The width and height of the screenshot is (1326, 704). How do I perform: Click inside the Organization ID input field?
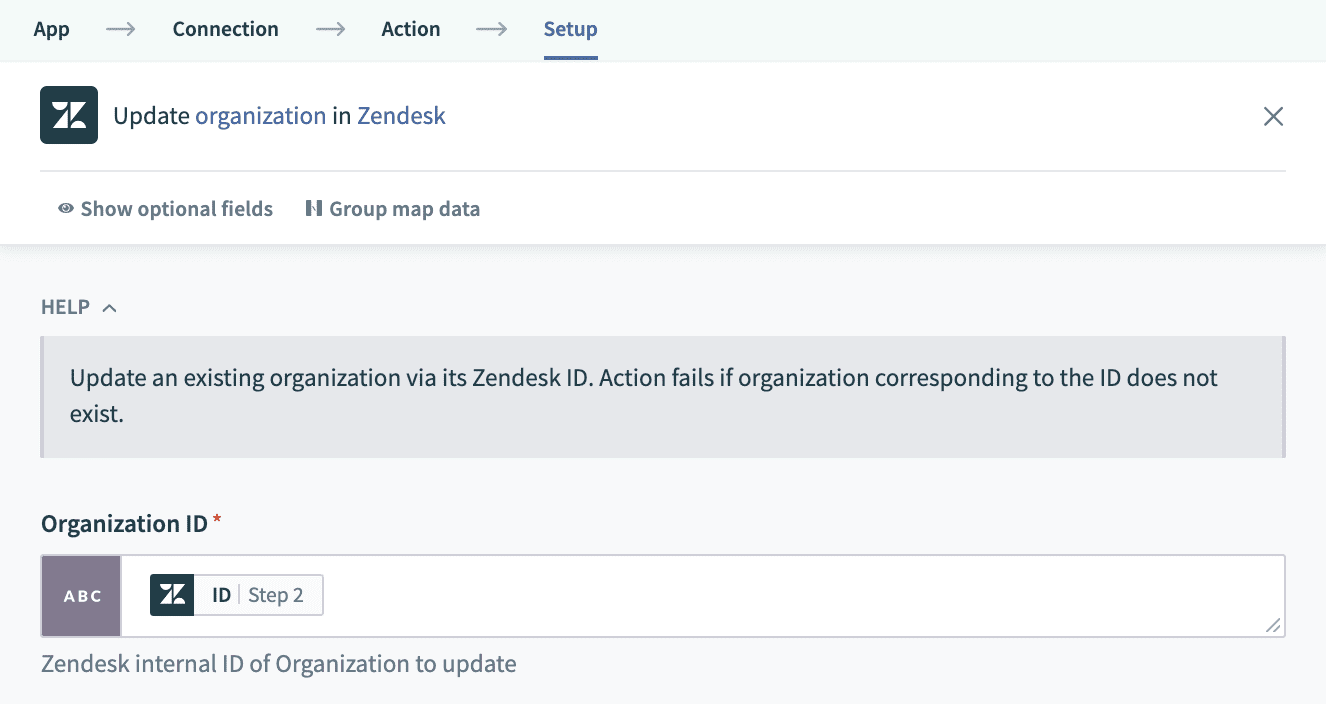[700, 595]
